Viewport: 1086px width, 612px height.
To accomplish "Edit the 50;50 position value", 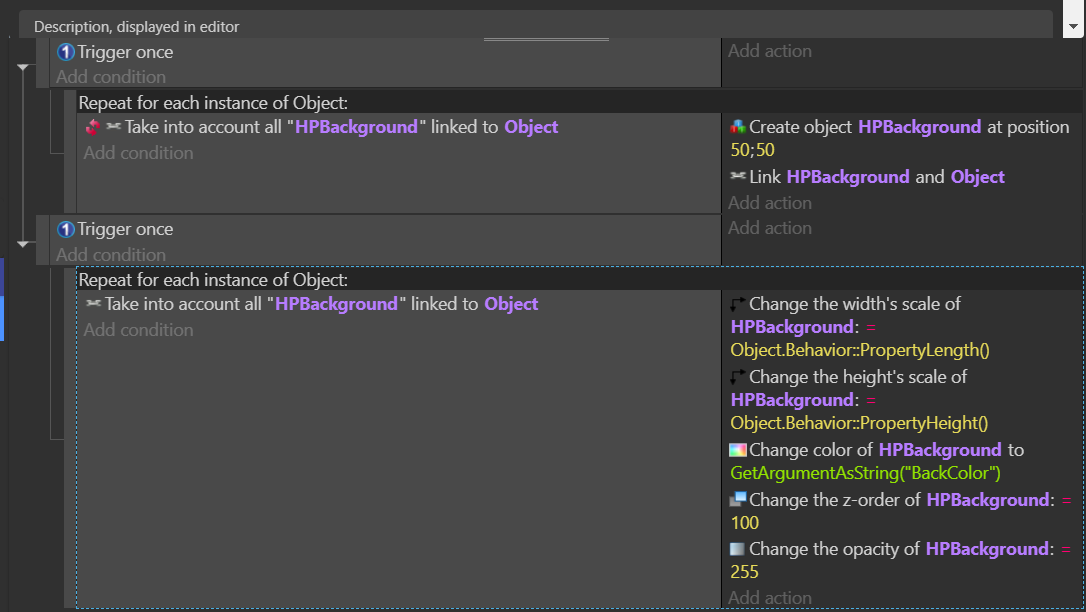I will click(x=752, y=150).
